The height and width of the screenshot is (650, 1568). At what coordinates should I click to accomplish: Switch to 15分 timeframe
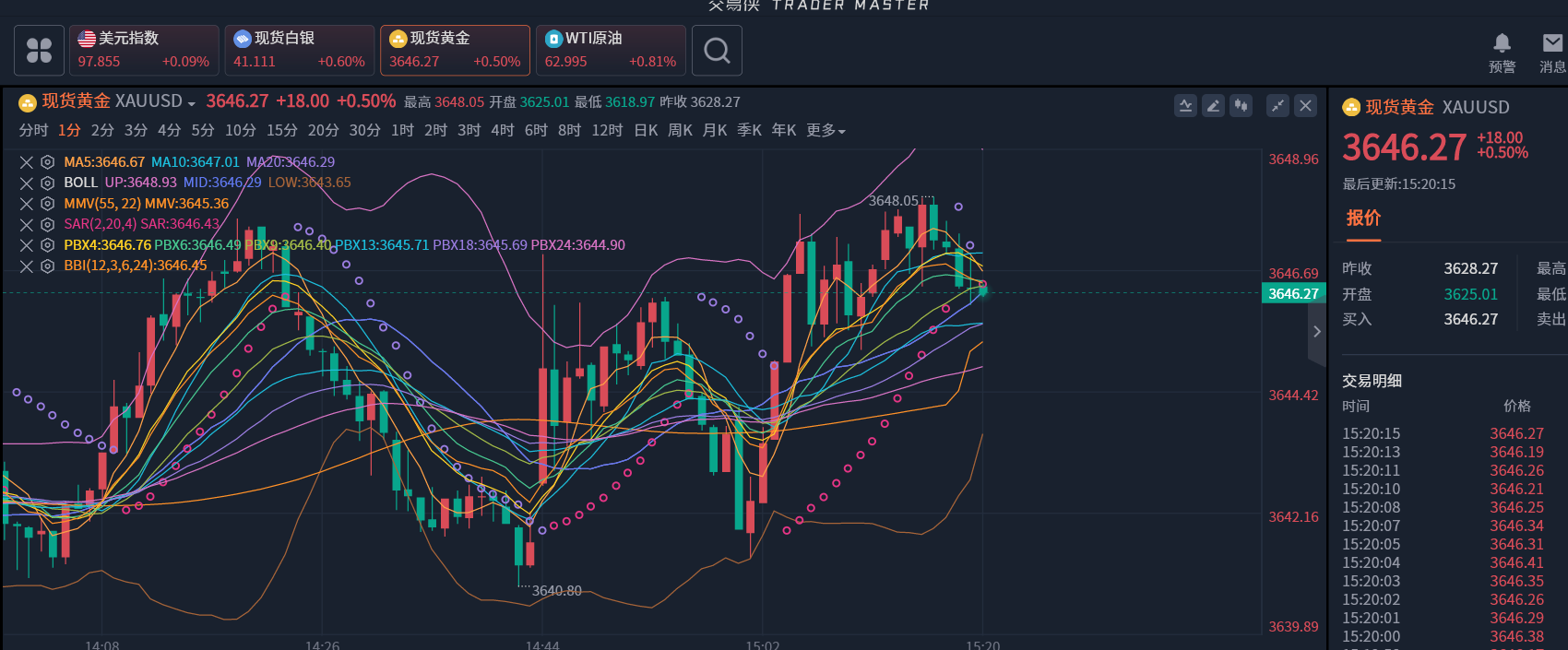pyautogui.click(x=282, y=131)
